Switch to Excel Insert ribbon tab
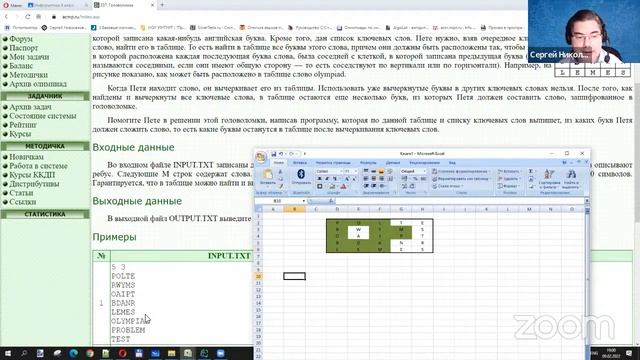The width and height of the screenshot is (640, 360). click(300, 163)
